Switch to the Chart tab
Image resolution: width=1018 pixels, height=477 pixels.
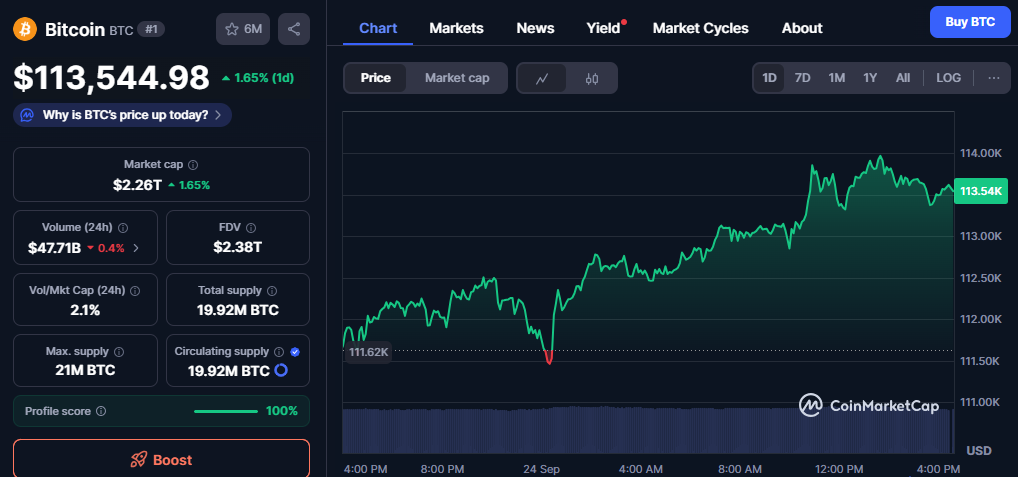pyautogui.click(x=378, y=29)
